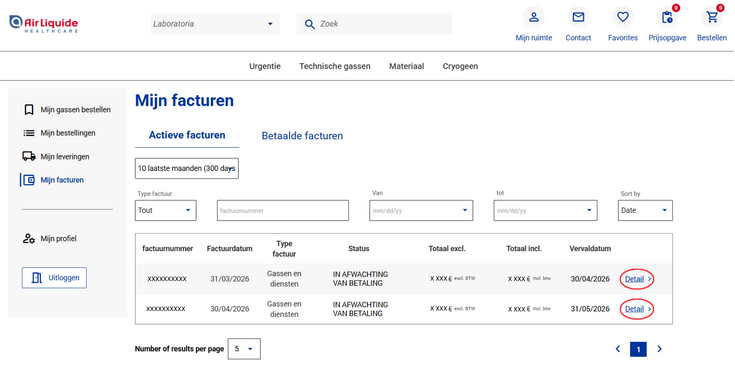
Task: Click the Totaal excl. column header
Action: 447,248
